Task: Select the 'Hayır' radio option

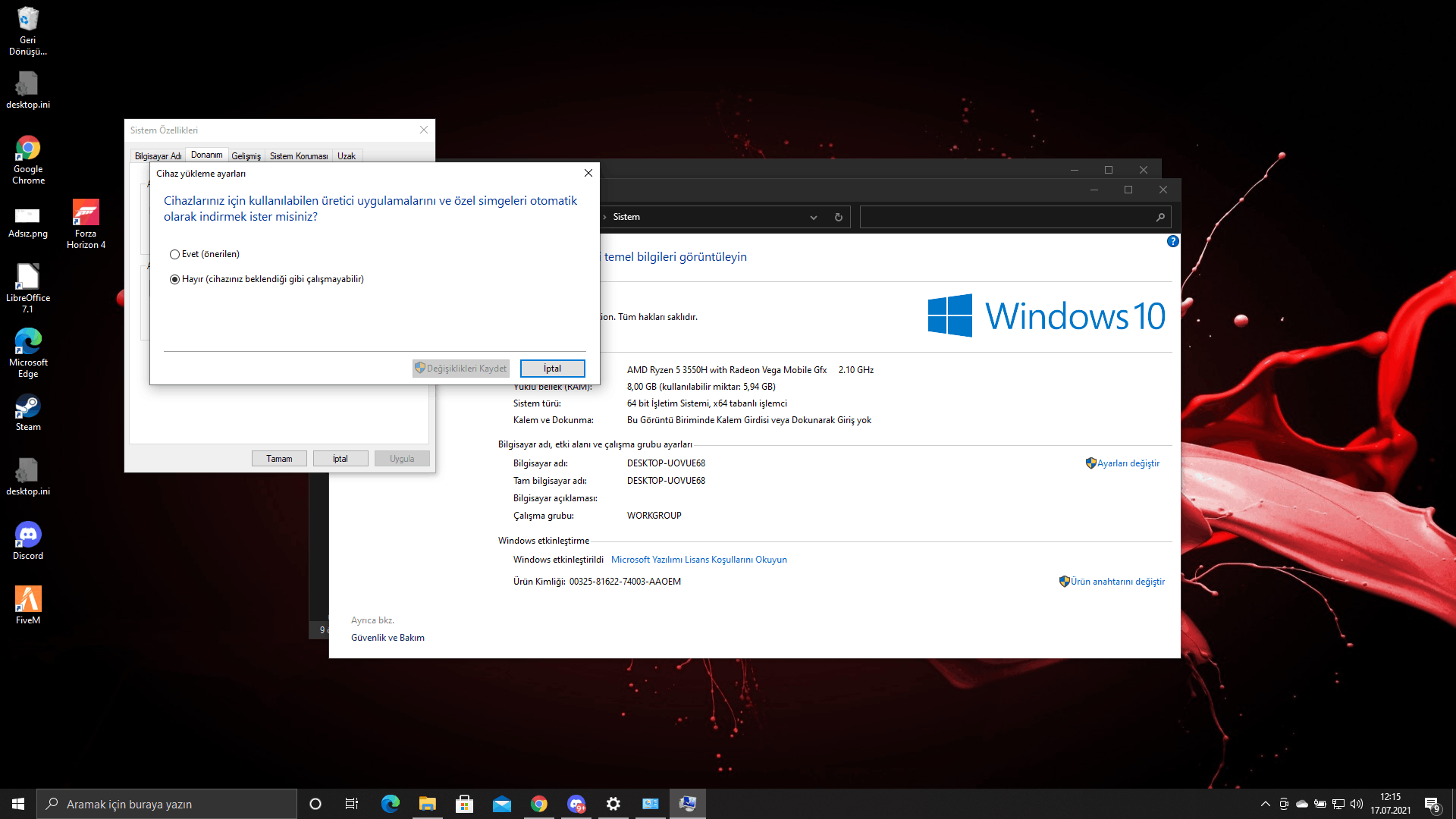Action: 175,280
